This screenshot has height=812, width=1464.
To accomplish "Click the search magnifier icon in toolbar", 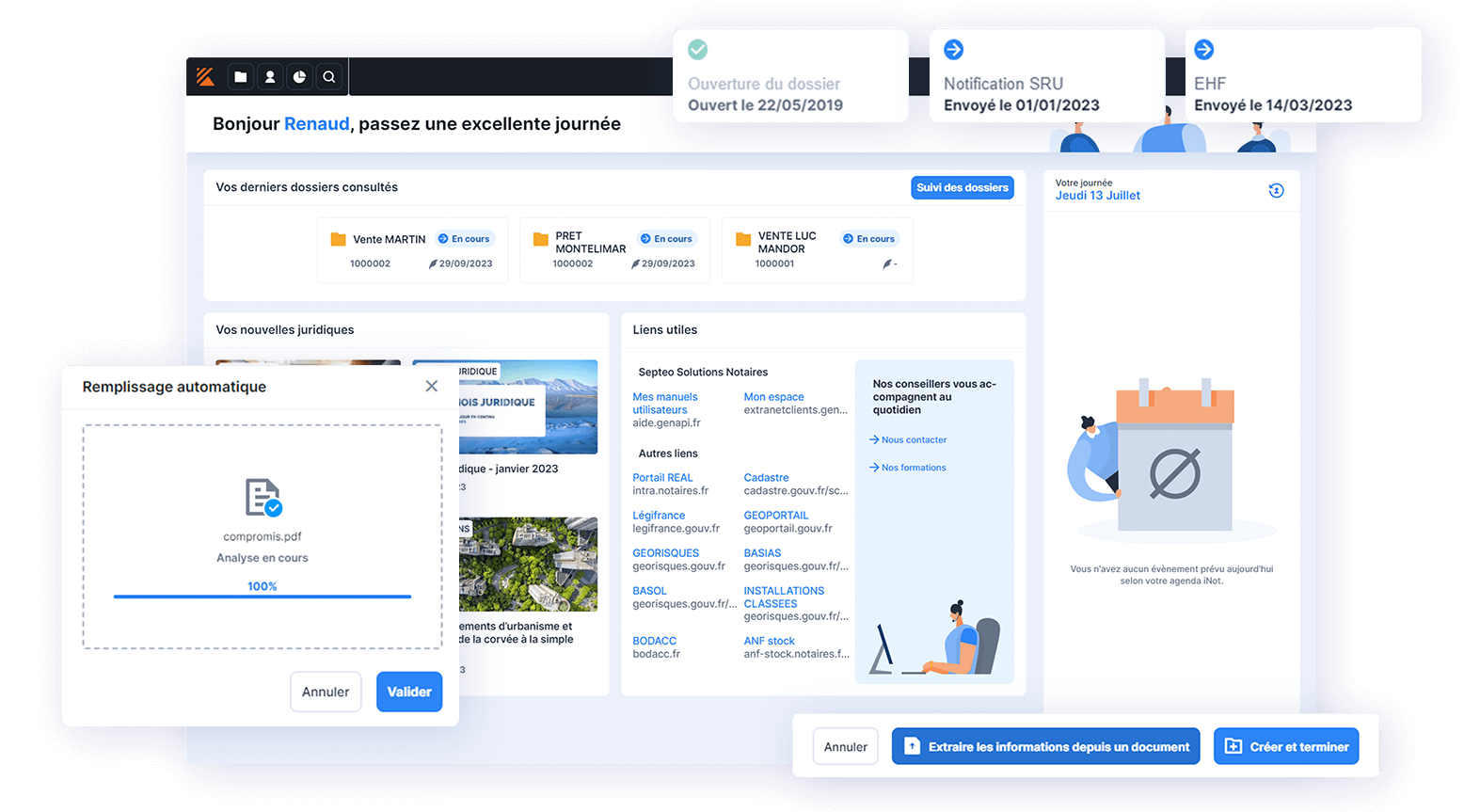I will (x=329, y=77).
